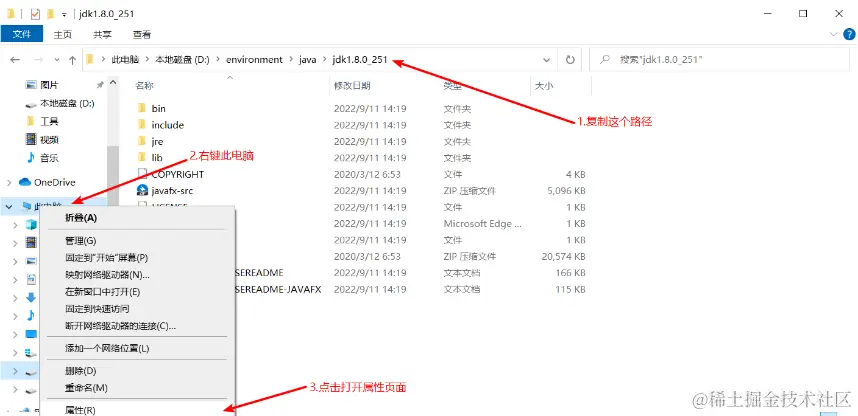Click the 图片 icon in quick access
Screen dimensions: 858x416
pos(31,85)
